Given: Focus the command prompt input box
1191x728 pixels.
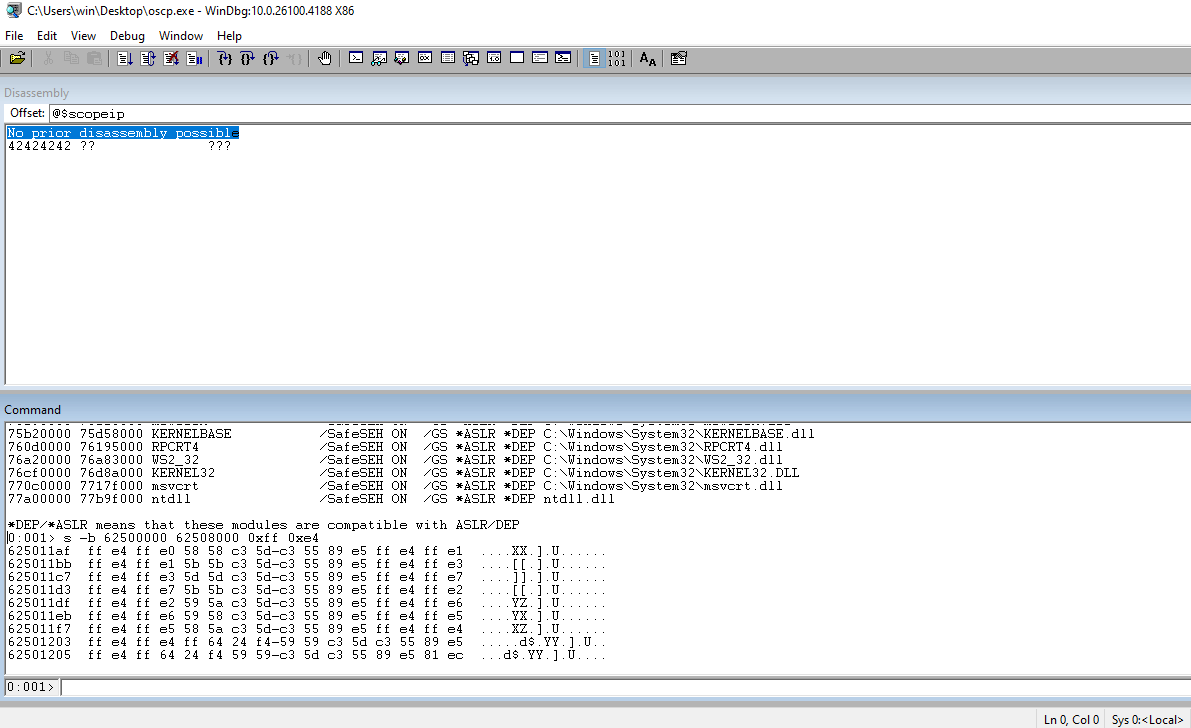Looking at the screenshot, I should (x=620, y=687).
